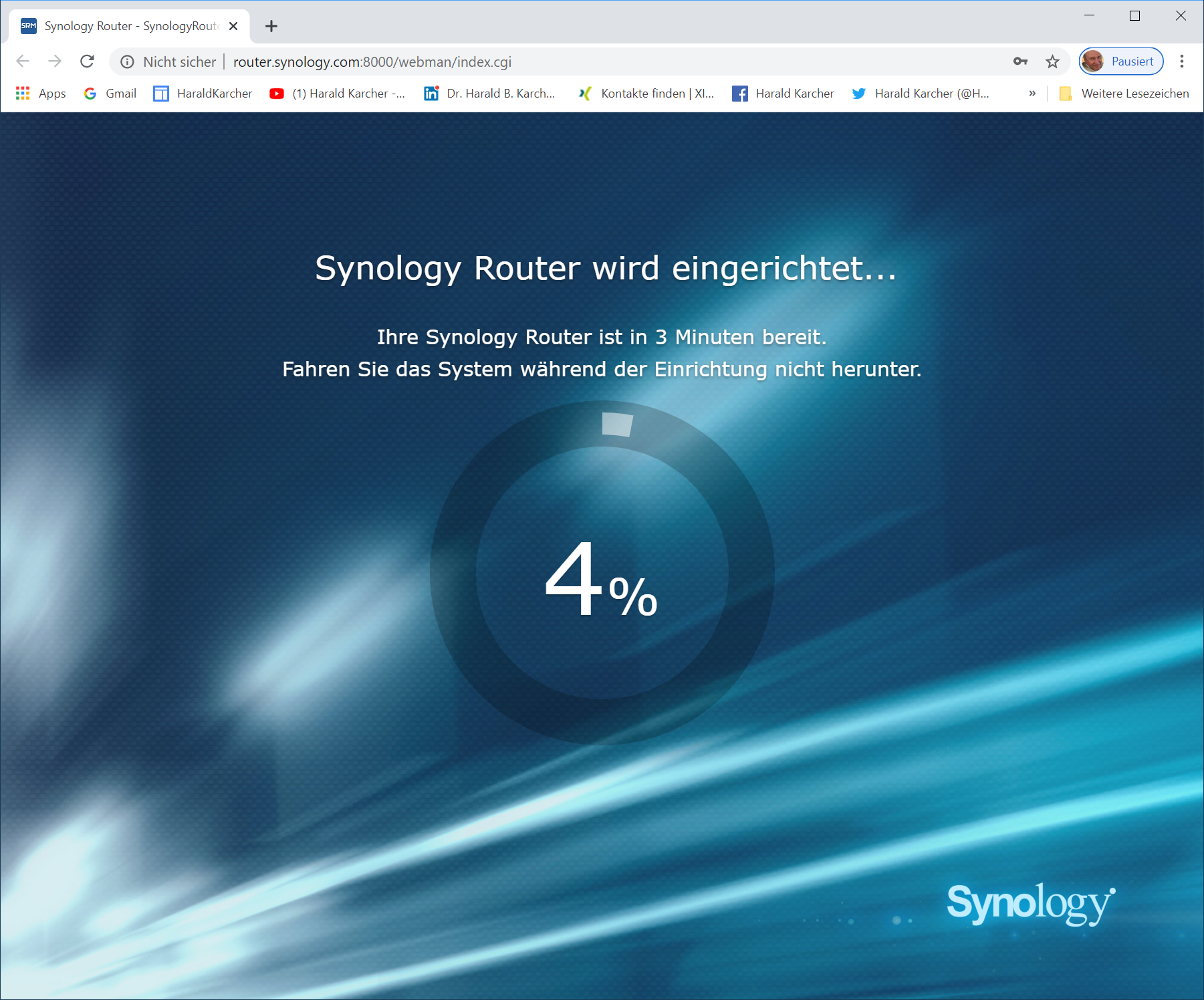This screenshot has height=1000, width=1204.
Task: Open the HaraldKarcher bookmark
Action: click(x=203, y=94)
